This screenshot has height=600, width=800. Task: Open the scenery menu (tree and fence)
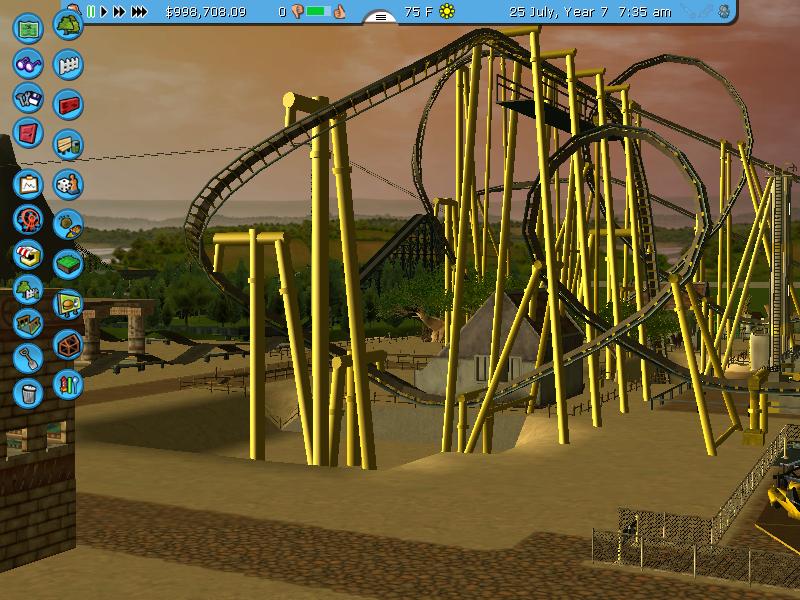[x=28, y=289]
